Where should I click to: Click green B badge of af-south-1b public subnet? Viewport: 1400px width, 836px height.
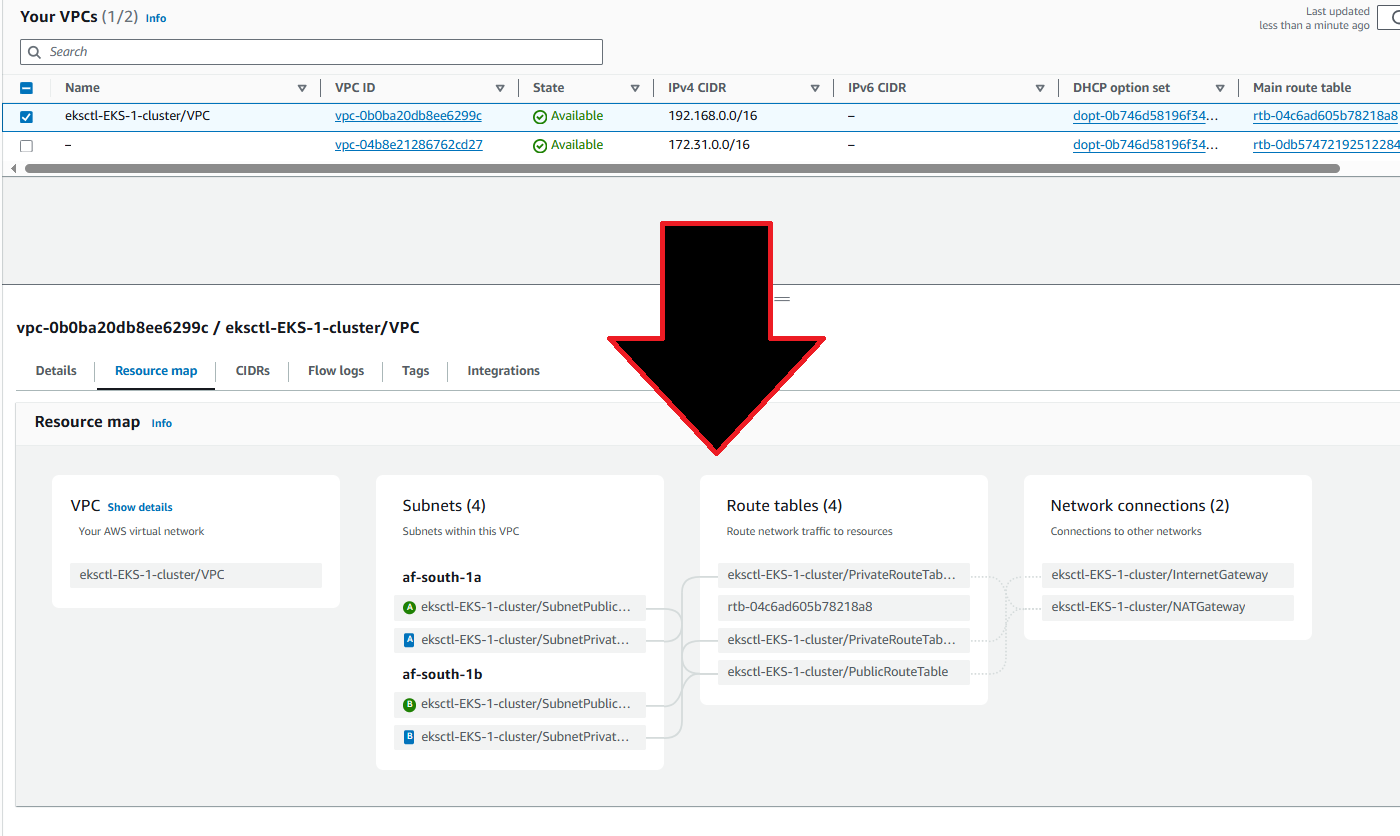[409, 705]
